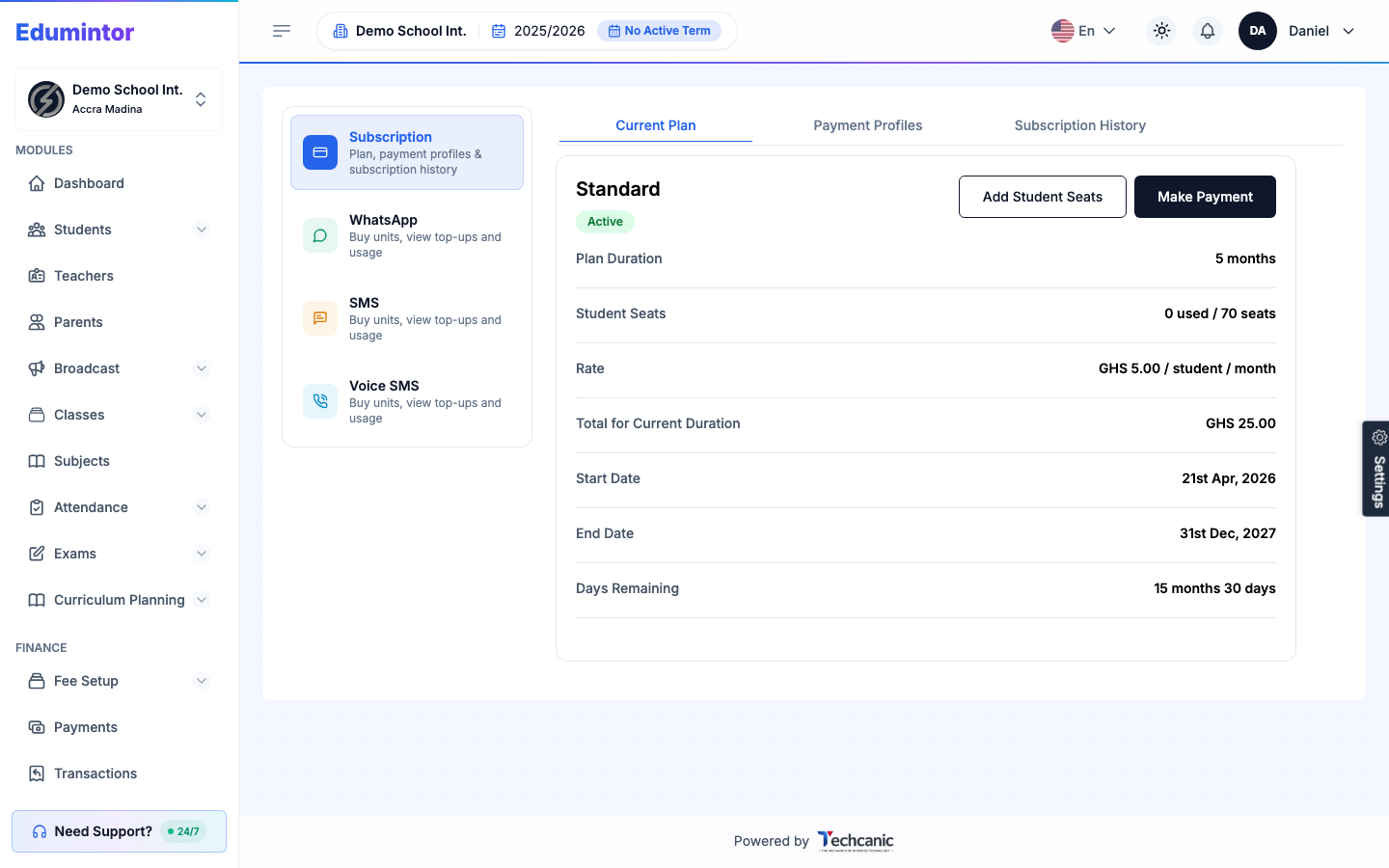Click the headset support icon
Viewport: 1389px width, 868px height.
point(40,831)
